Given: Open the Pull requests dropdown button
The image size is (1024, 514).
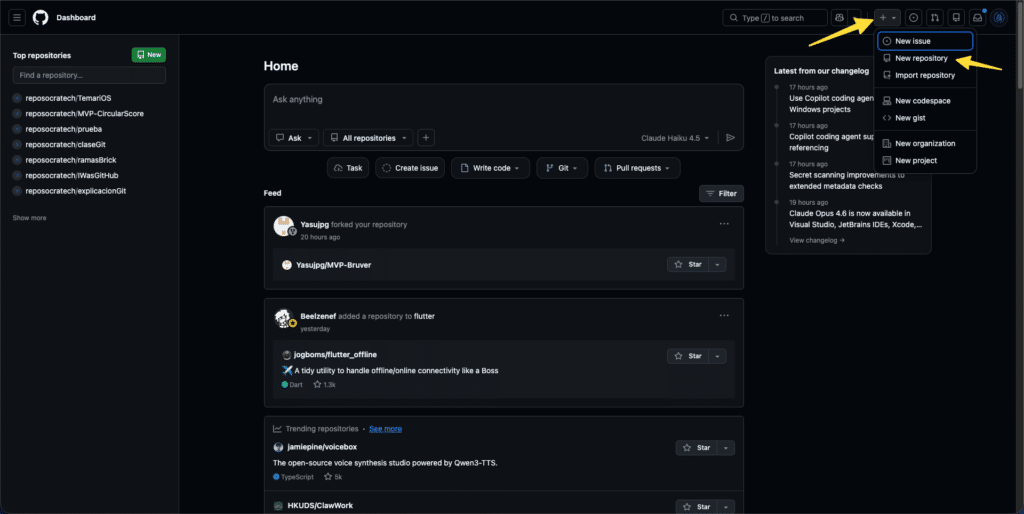Looking at the screenshot, I should tap(637, 168).
